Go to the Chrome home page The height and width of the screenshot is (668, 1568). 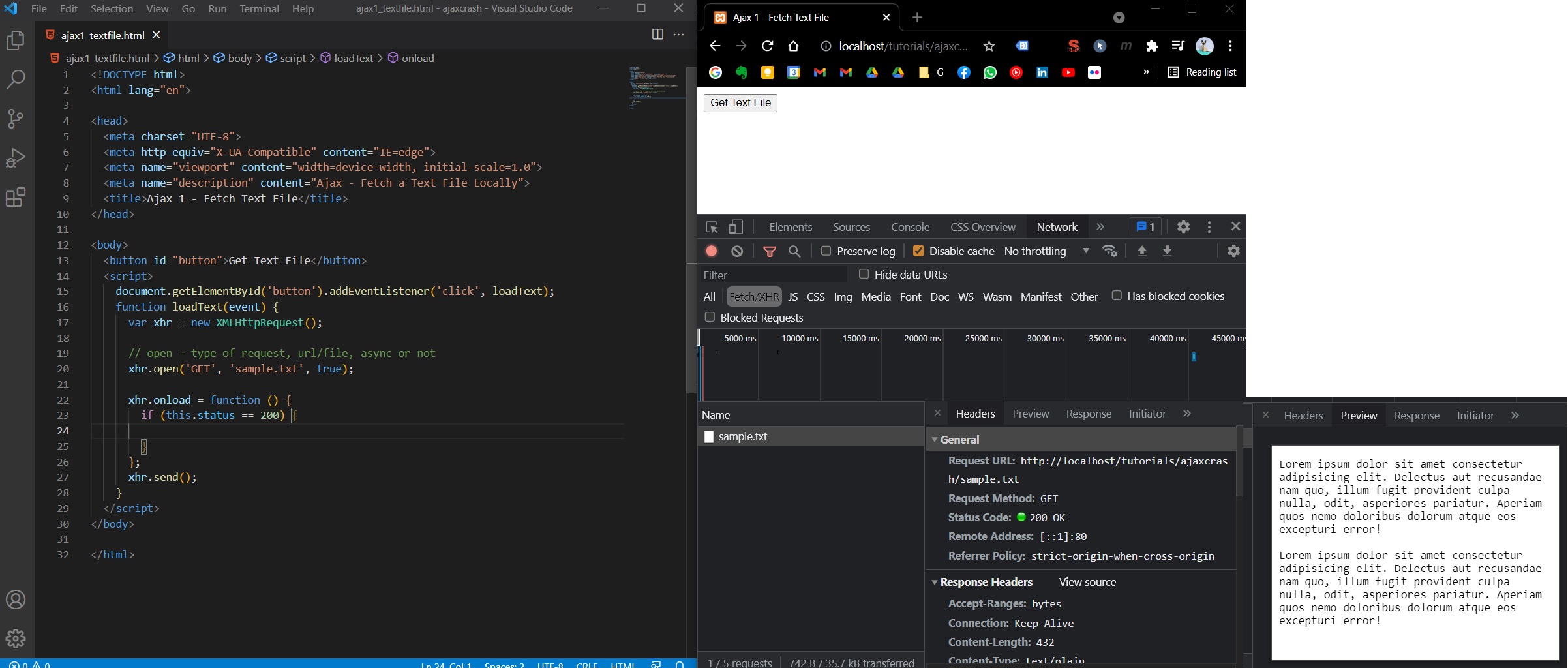793,46
